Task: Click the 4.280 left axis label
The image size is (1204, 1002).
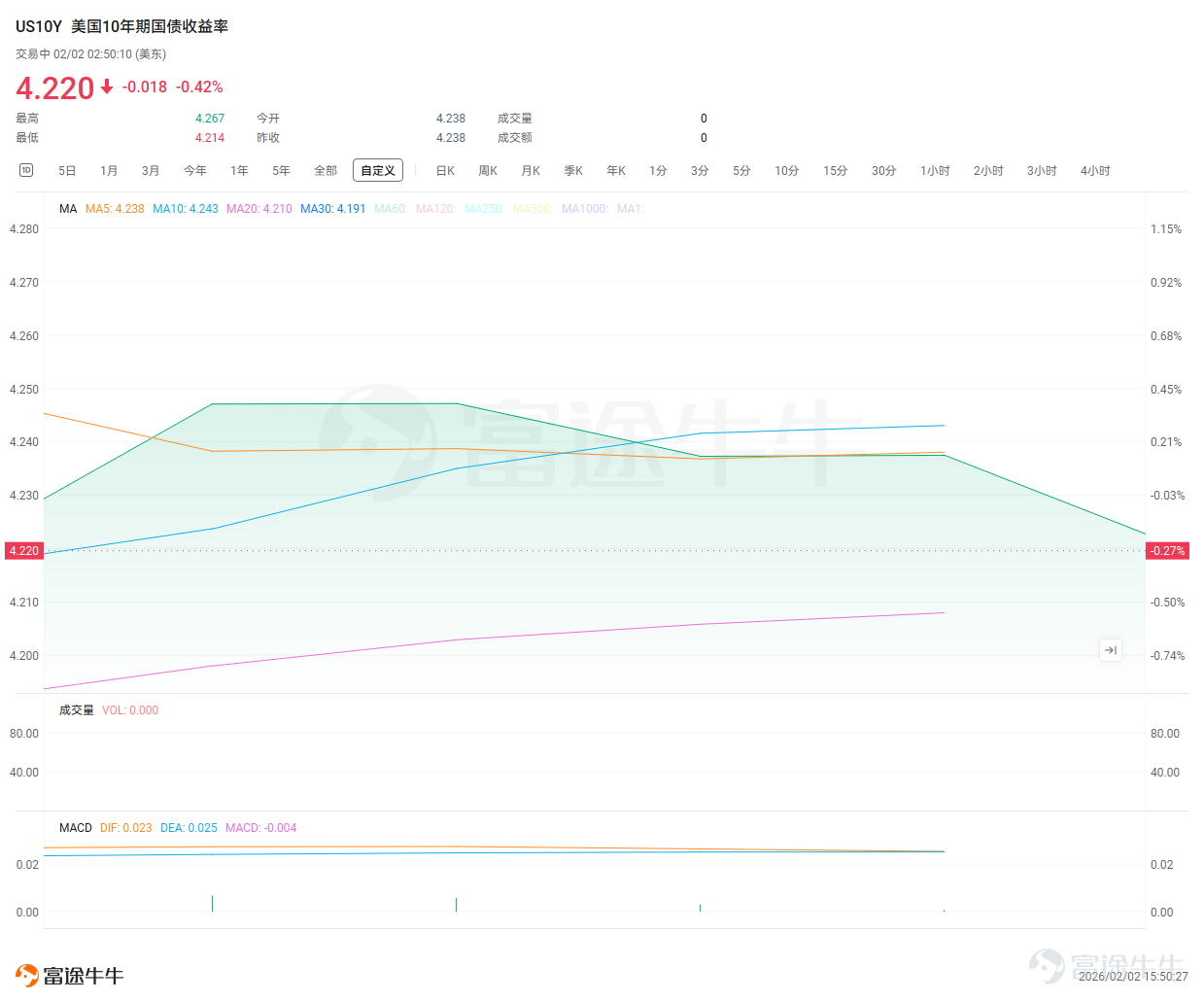Action: pyautogui.click(x=24, y=229)
